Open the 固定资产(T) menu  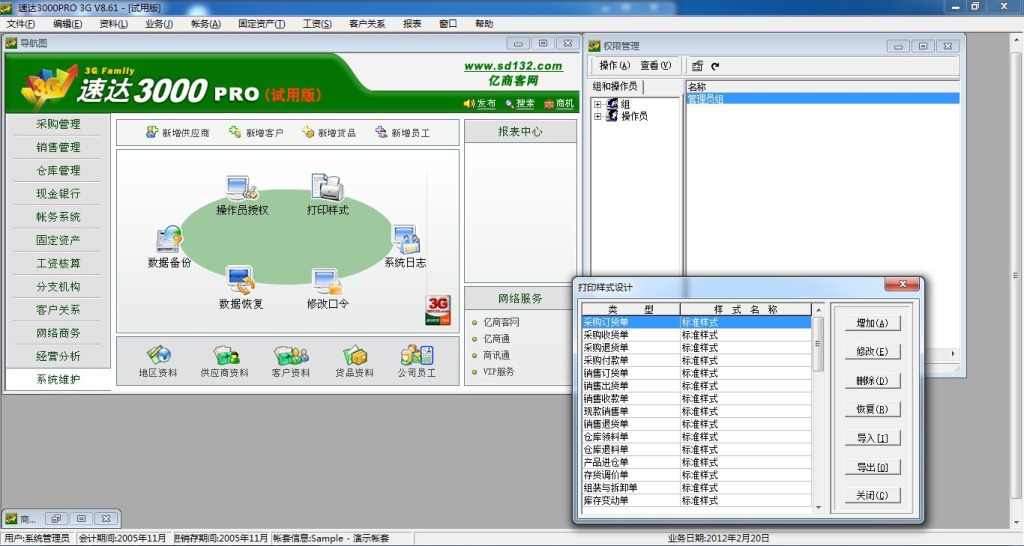pos(261,24)
